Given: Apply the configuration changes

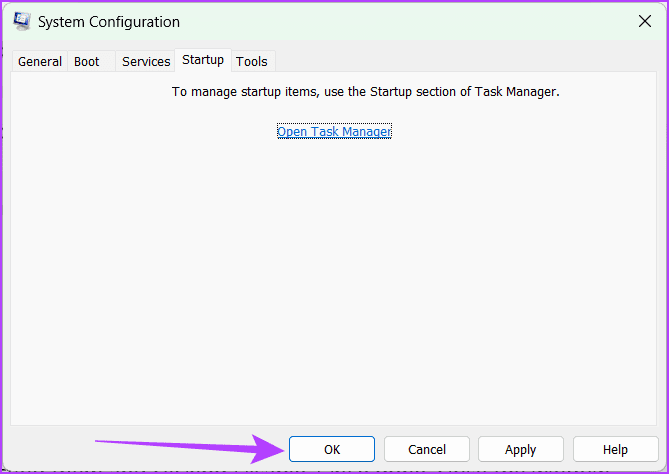Looking at the screenshot, I should click(x=520, y=450).
